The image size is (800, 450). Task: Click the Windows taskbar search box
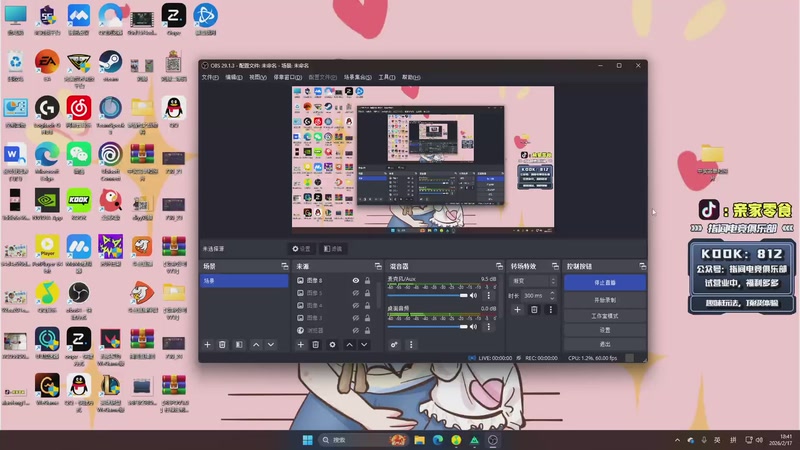pos(362,440)
